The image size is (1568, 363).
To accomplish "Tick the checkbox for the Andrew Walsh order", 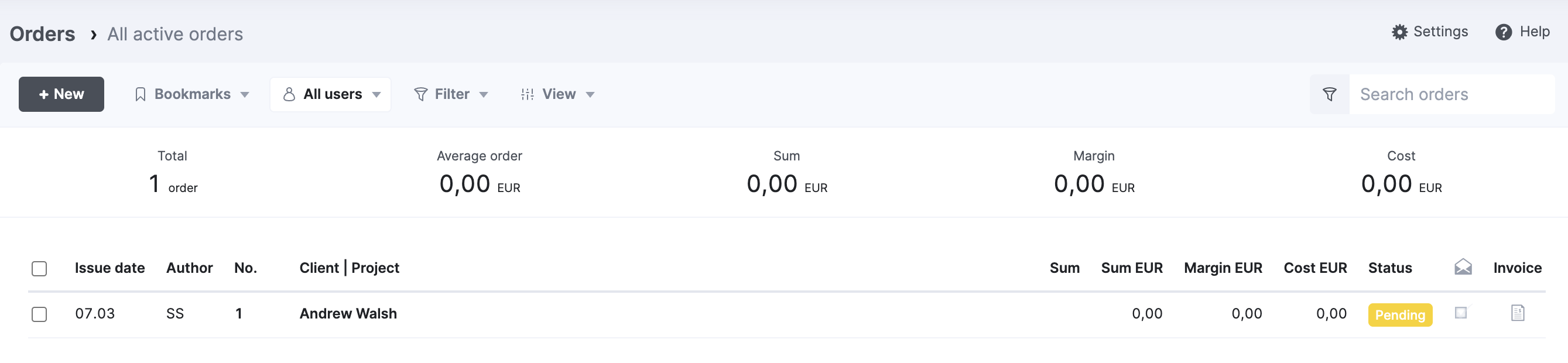I will pyautogui.click(x=40, y=314).
